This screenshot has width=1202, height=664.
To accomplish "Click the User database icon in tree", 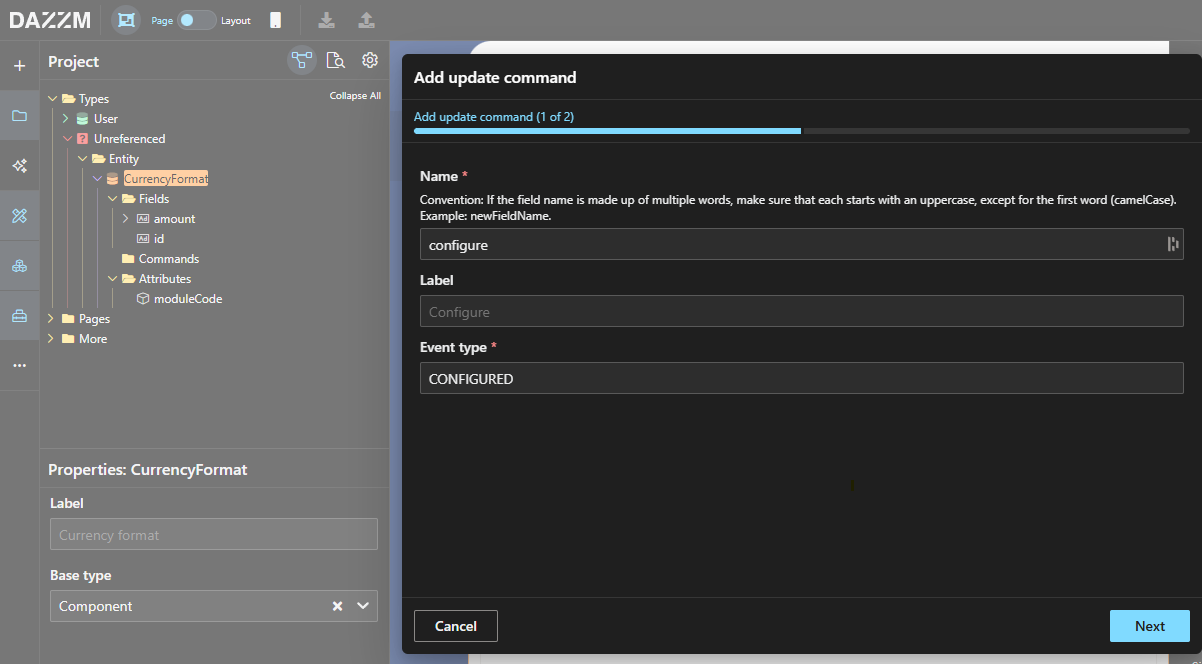I will [x=83, y=119].
